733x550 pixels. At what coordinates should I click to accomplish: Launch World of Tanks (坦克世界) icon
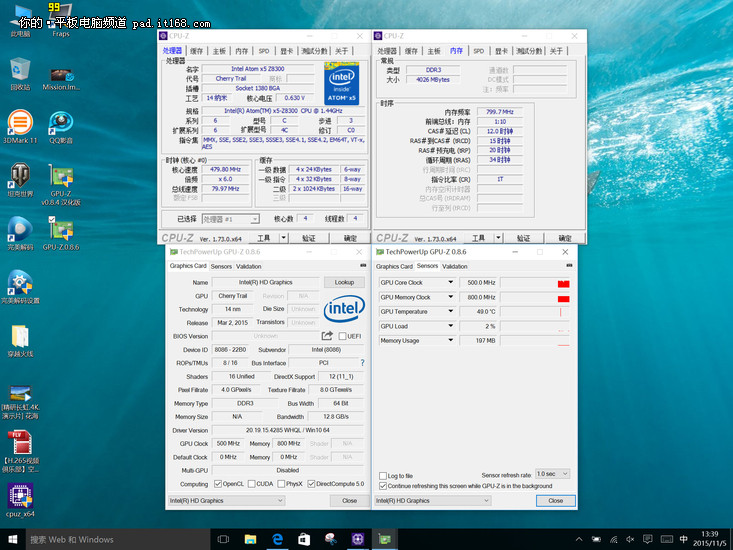coord(20,180)
